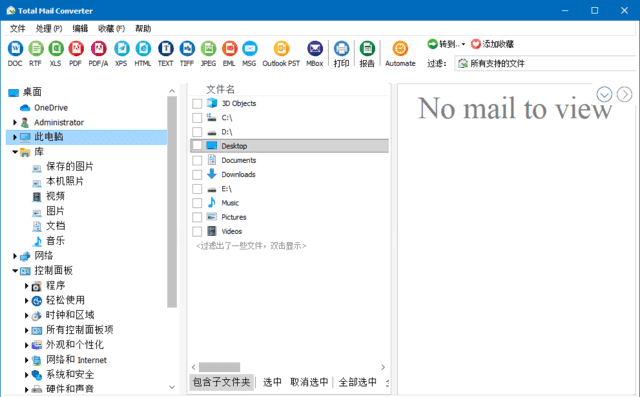
Task: Tick the C:\ drive checkbox
Action: pyautogui.click(x=197, y=118)
